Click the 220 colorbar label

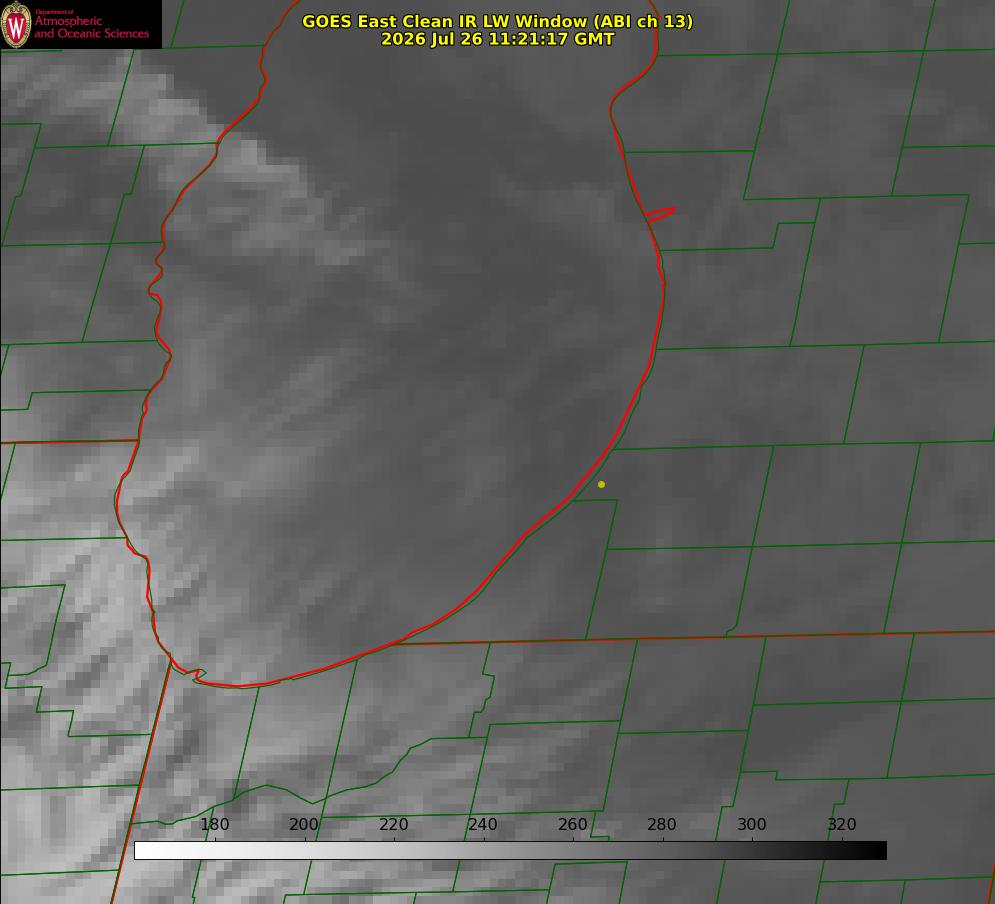[393, 824]
